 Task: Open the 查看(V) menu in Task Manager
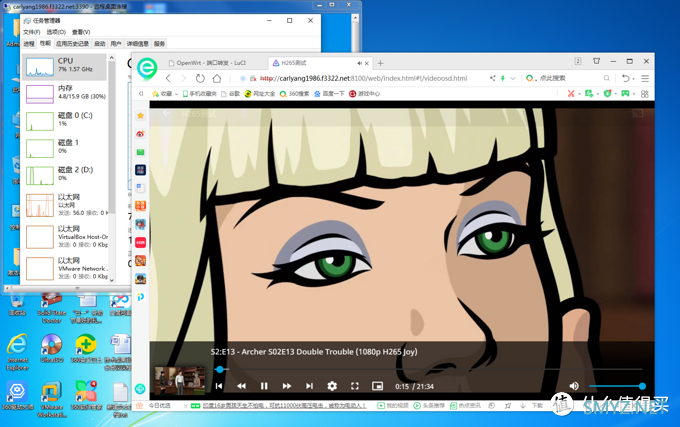coord(81,32)
